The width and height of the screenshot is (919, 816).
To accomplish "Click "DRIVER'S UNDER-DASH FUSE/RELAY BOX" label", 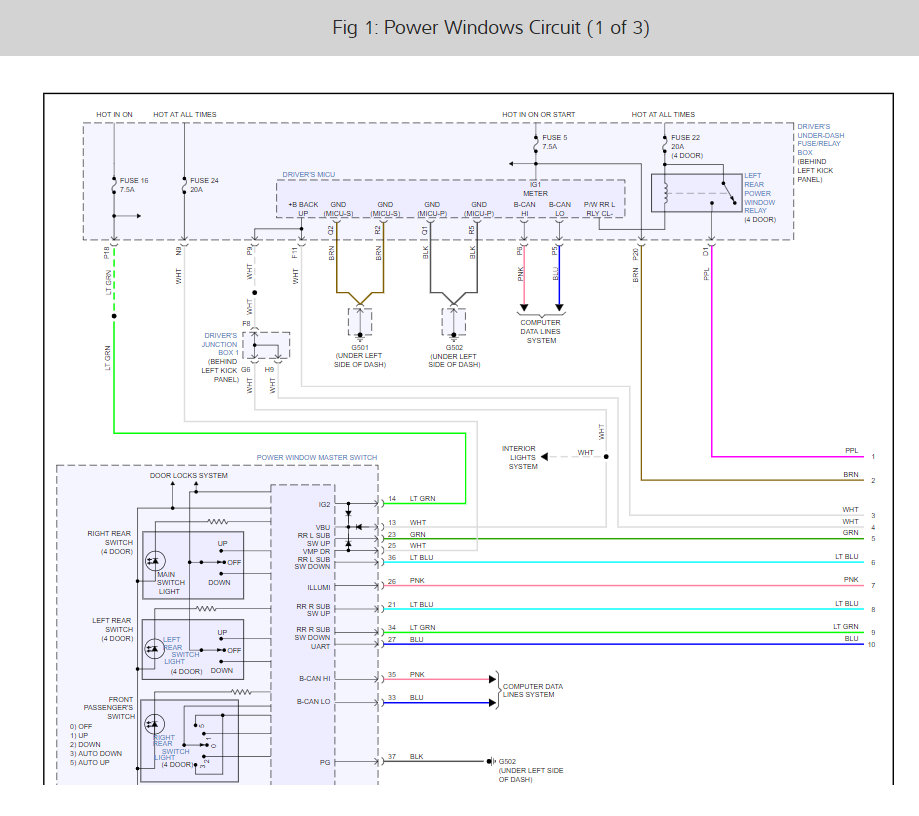I will (x=821, y=140).
